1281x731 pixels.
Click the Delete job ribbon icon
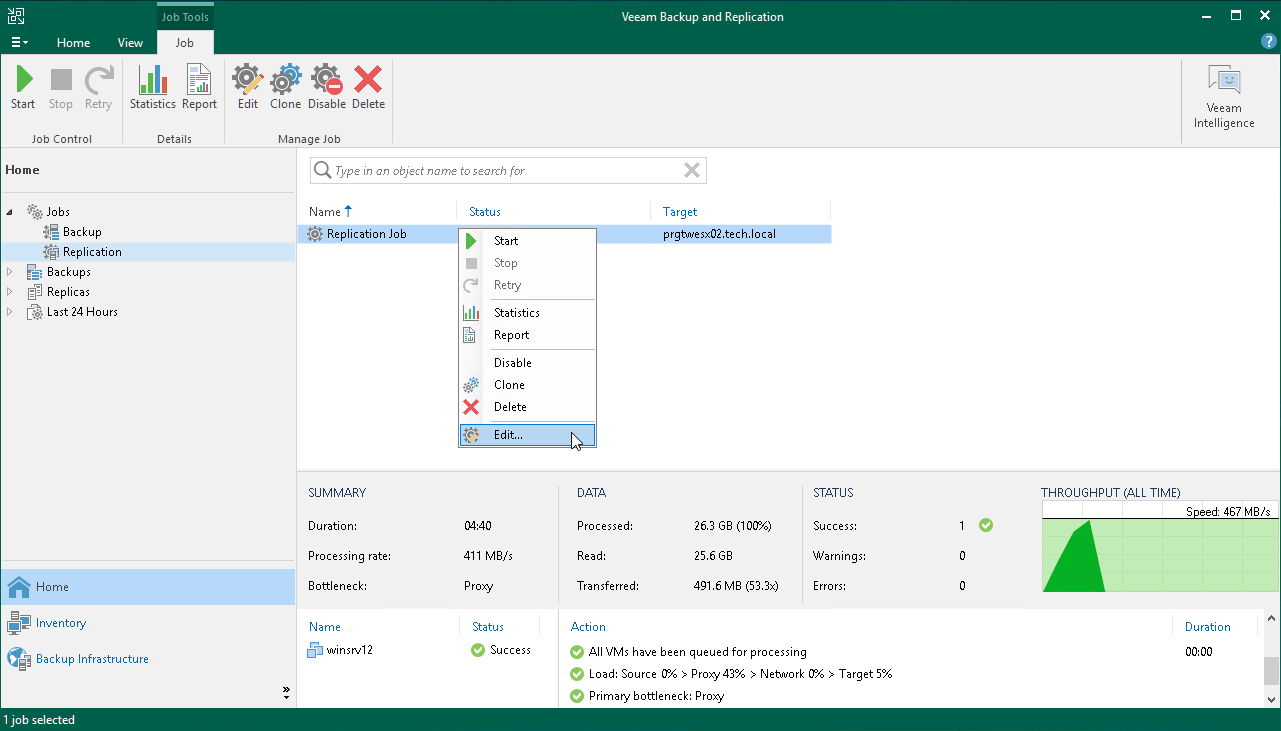pyautogui.click(x=368, y=88)
